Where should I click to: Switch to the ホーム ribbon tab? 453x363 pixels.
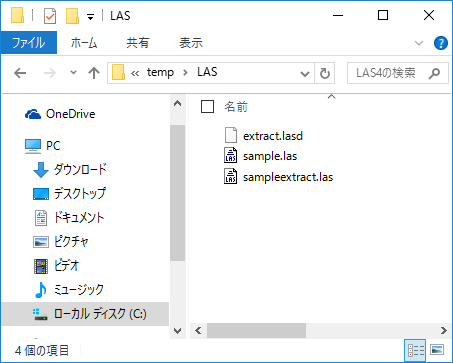coord(83,43)
